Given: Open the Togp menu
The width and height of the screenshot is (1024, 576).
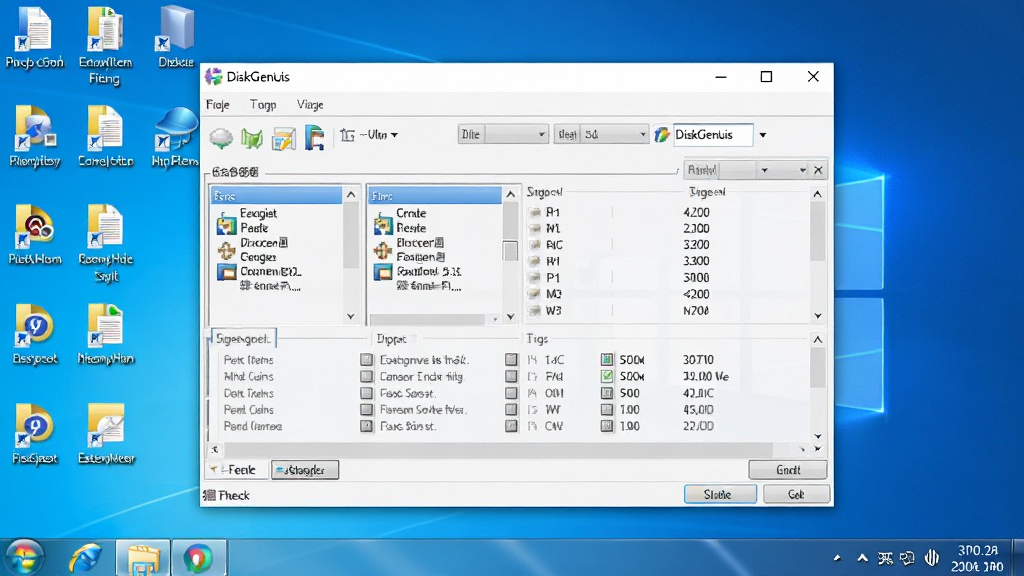Looking at the screenshot, I should [263, 104].
